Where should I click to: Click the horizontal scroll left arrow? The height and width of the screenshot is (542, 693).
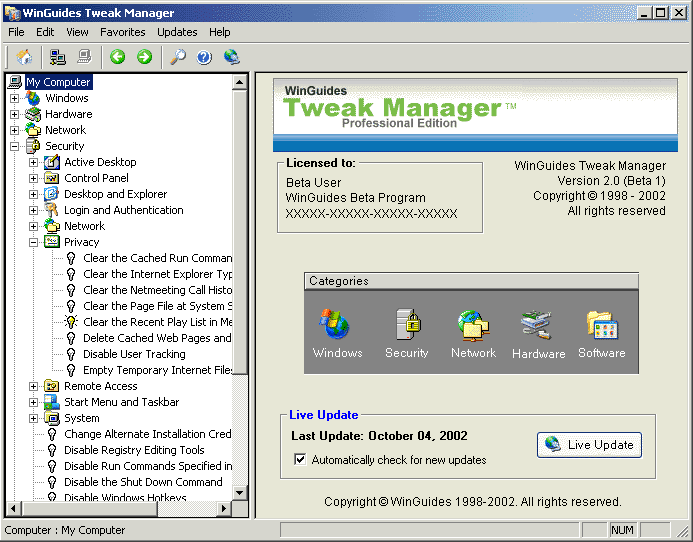tap(13, 508)
